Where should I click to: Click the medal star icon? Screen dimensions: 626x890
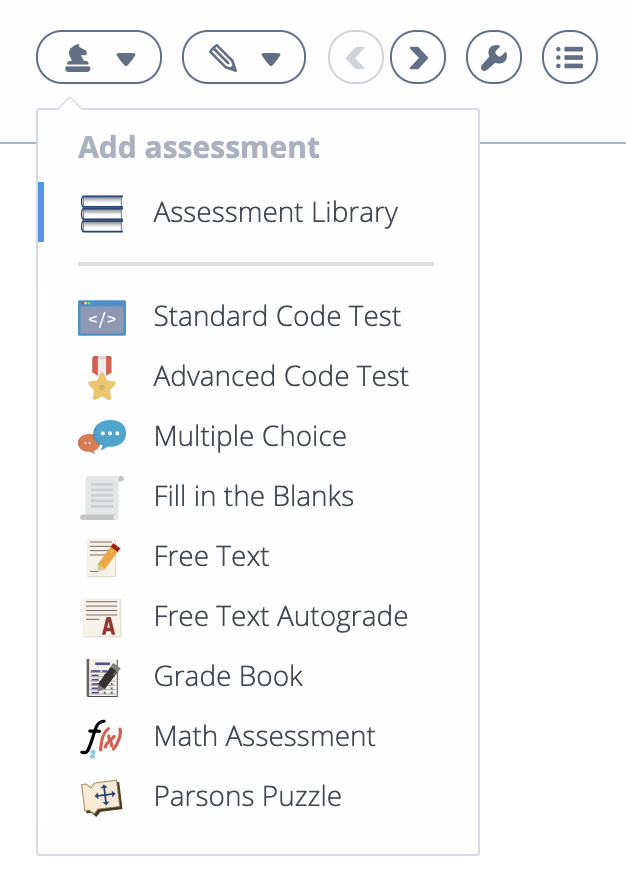pos(102,378)
